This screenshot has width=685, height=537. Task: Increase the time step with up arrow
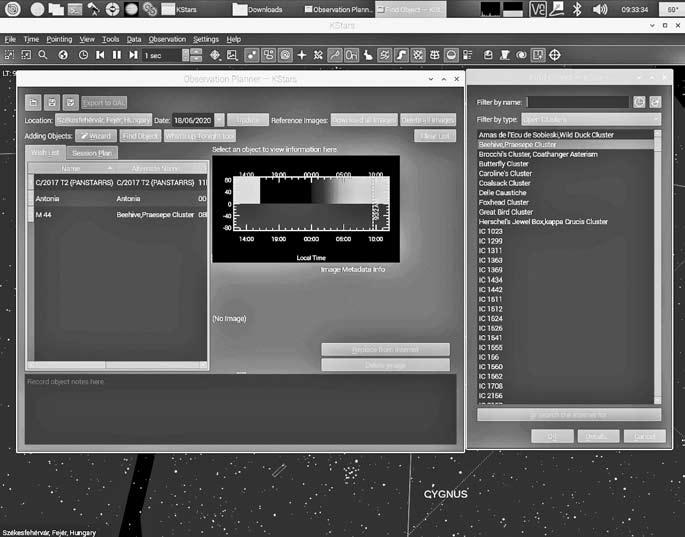pyautogui.click(x=197, y=52)
